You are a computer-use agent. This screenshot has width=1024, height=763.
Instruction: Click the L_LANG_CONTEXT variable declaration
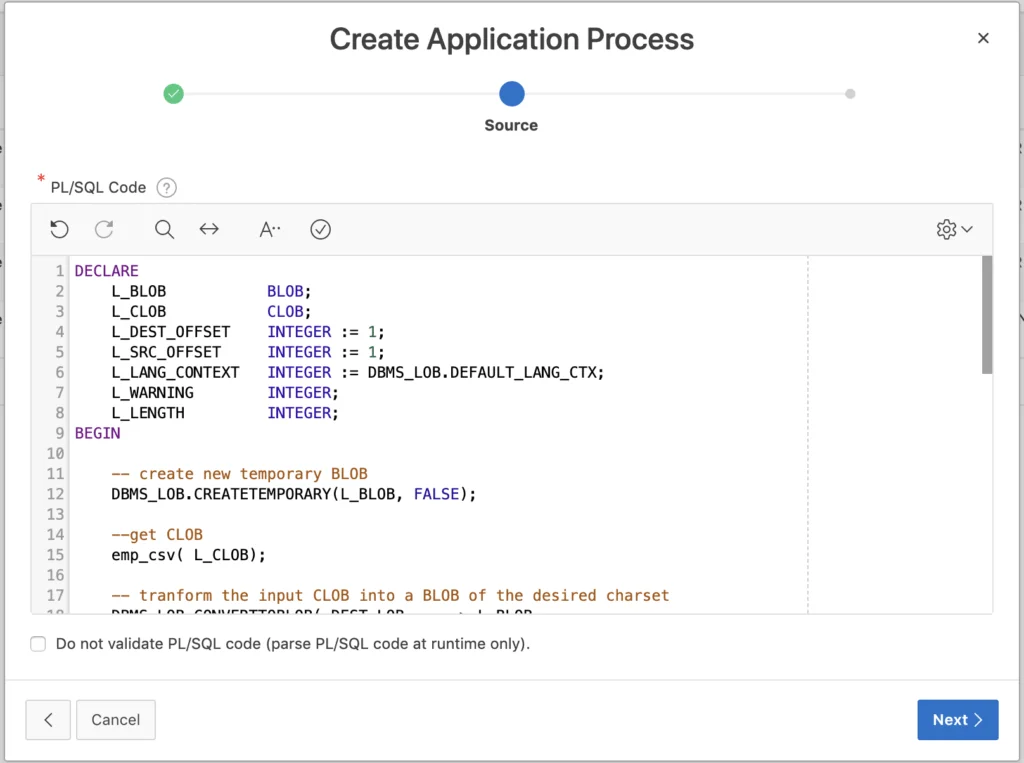point(357,372)
